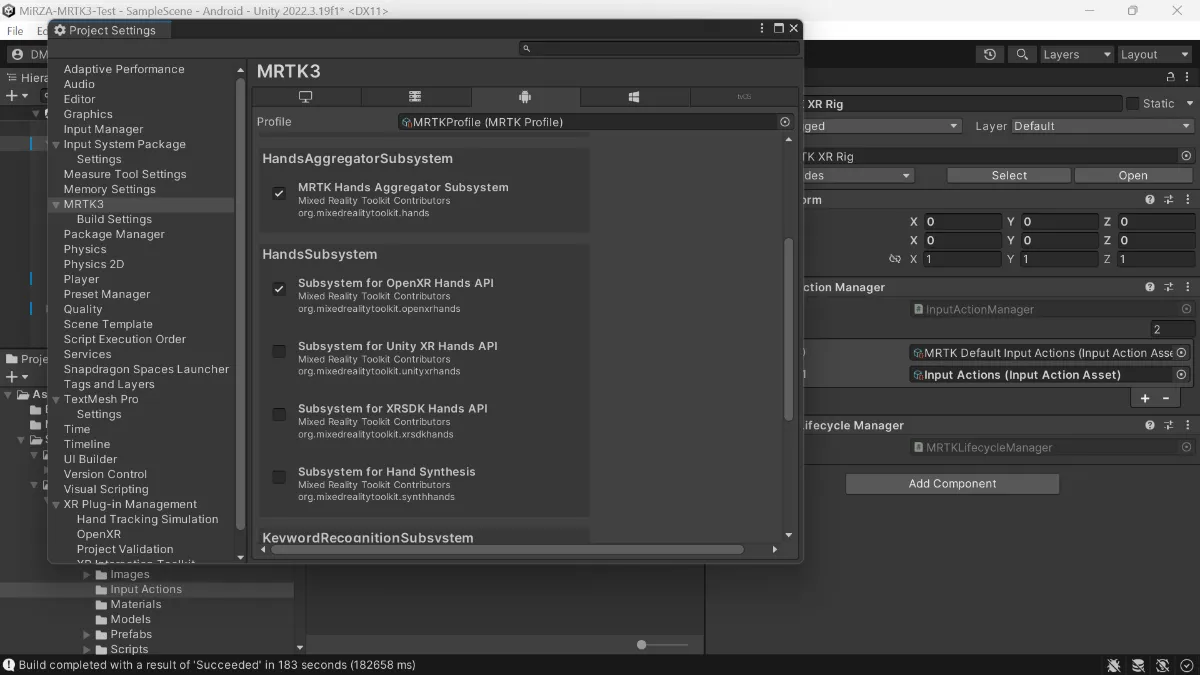Disable MRTK Hands Aggregator Subsystem checkbox
The image size is (1200, 675).
click(x=279, y=193)
